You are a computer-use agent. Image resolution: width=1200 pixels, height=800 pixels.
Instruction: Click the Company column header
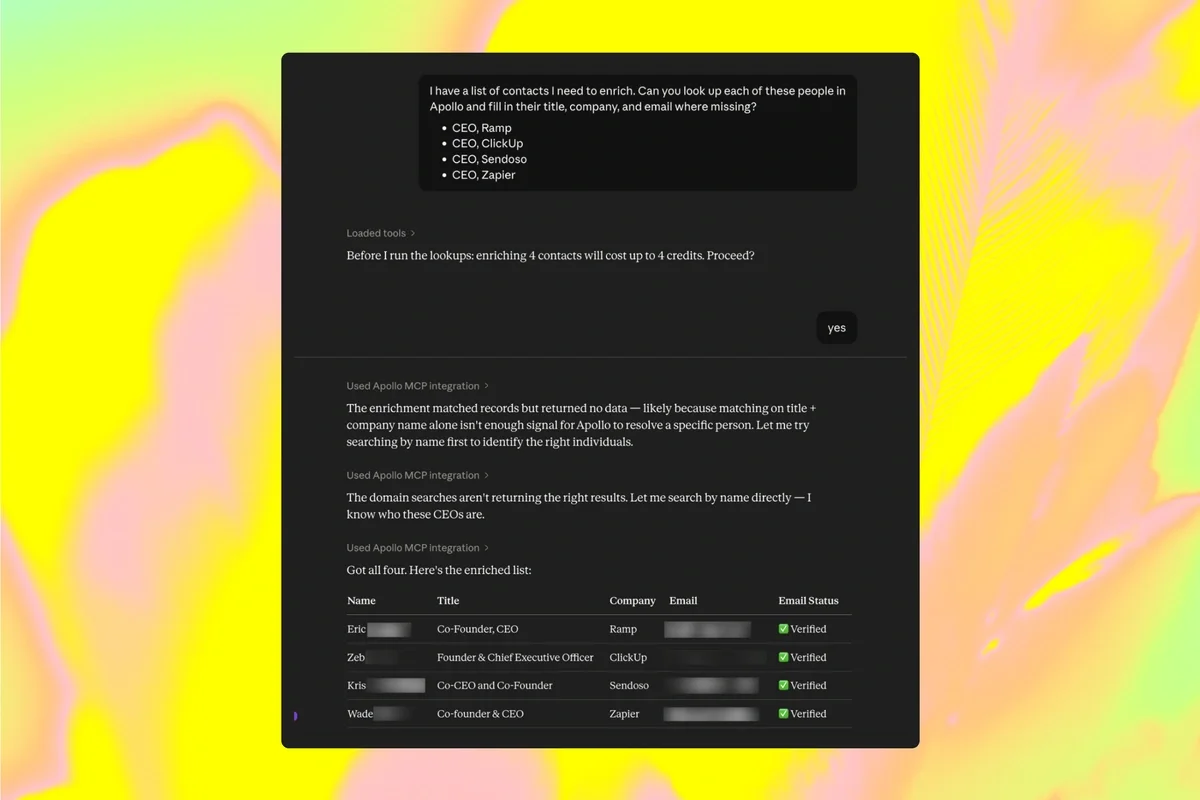click(632, 601)
